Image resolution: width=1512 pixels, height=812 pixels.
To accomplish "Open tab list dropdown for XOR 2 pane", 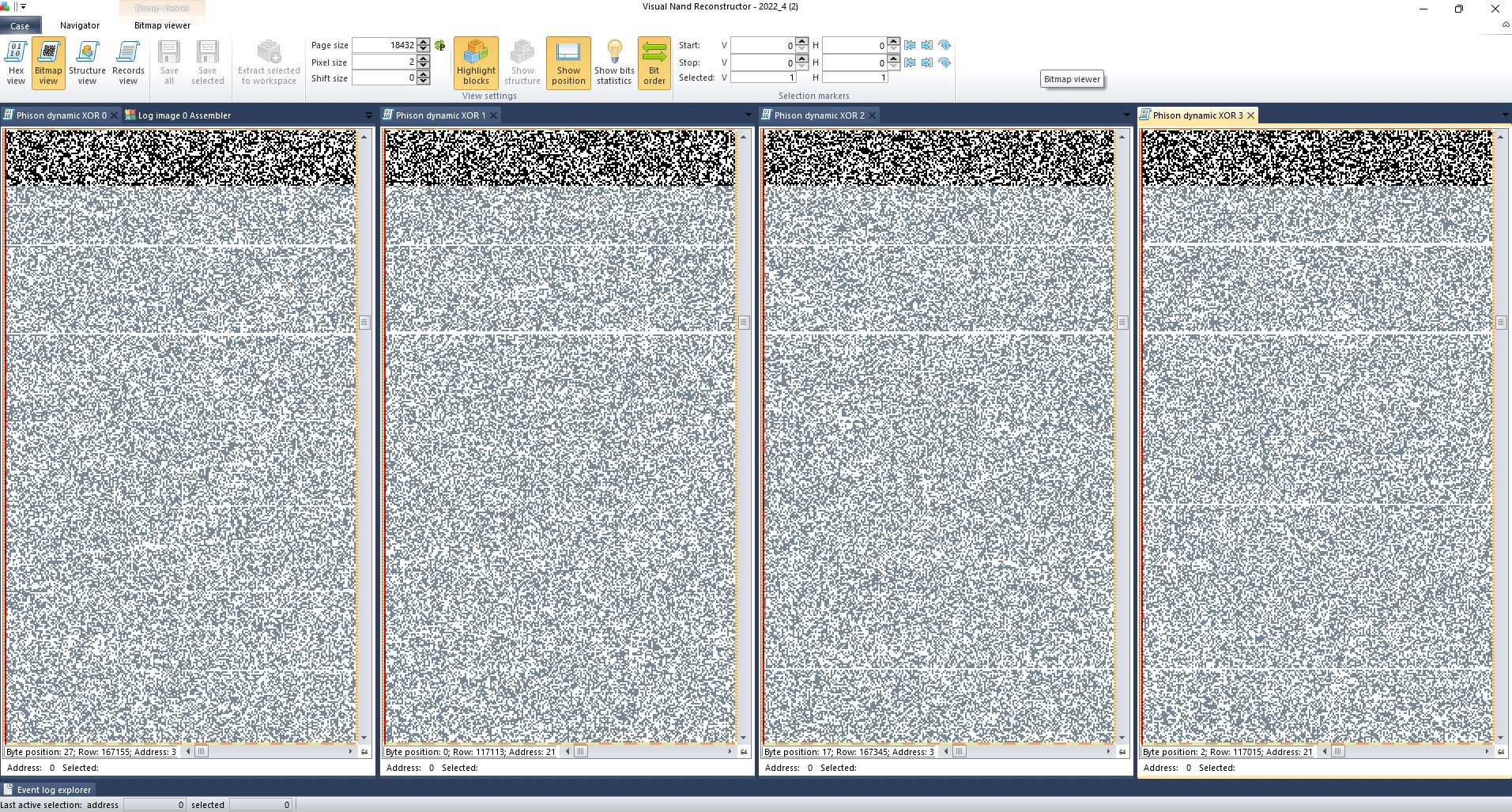I will tap(1126, 115).
